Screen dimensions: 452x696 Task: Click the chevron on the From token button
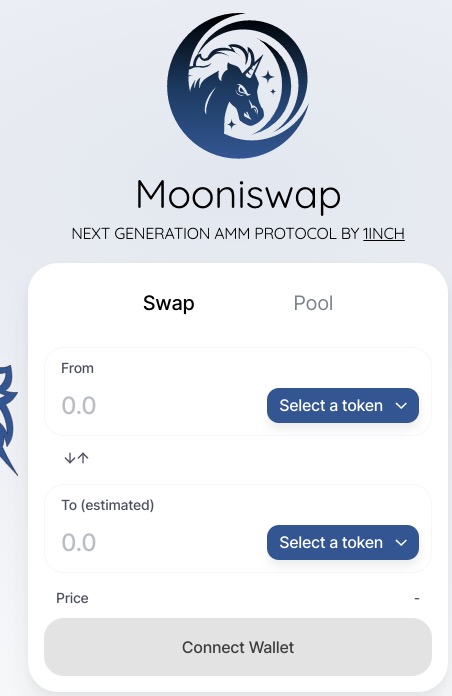[401, 406]
